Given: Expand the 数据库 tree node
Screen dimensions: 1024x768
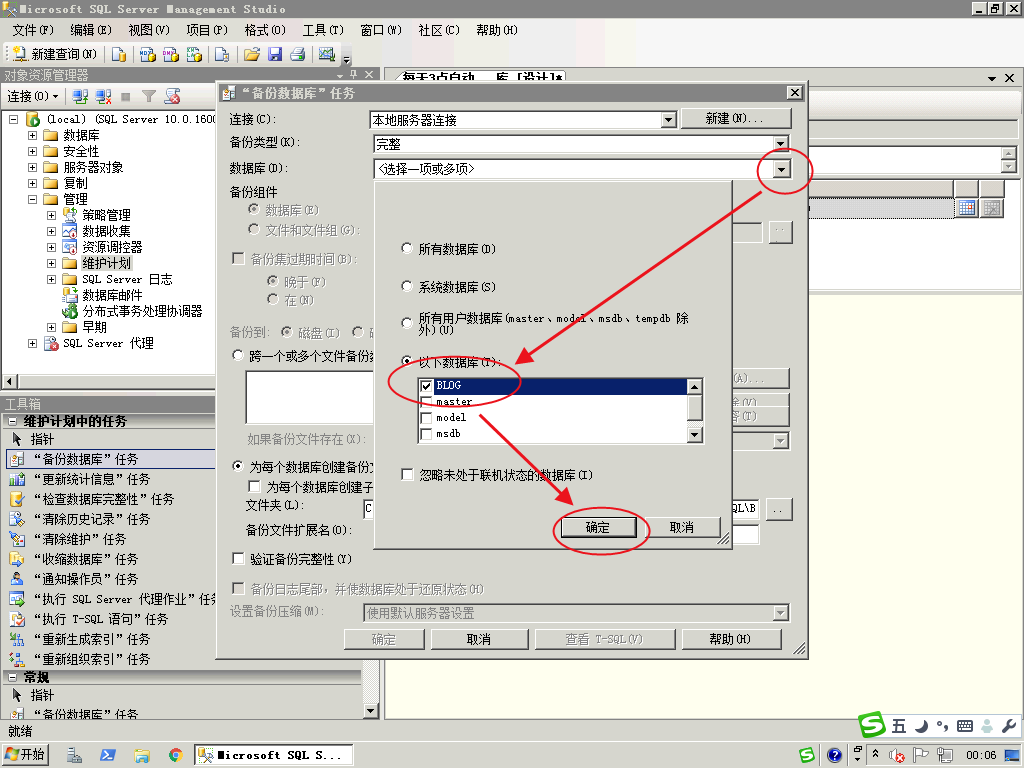Looking at the screenshot, I should coord(32,135).
